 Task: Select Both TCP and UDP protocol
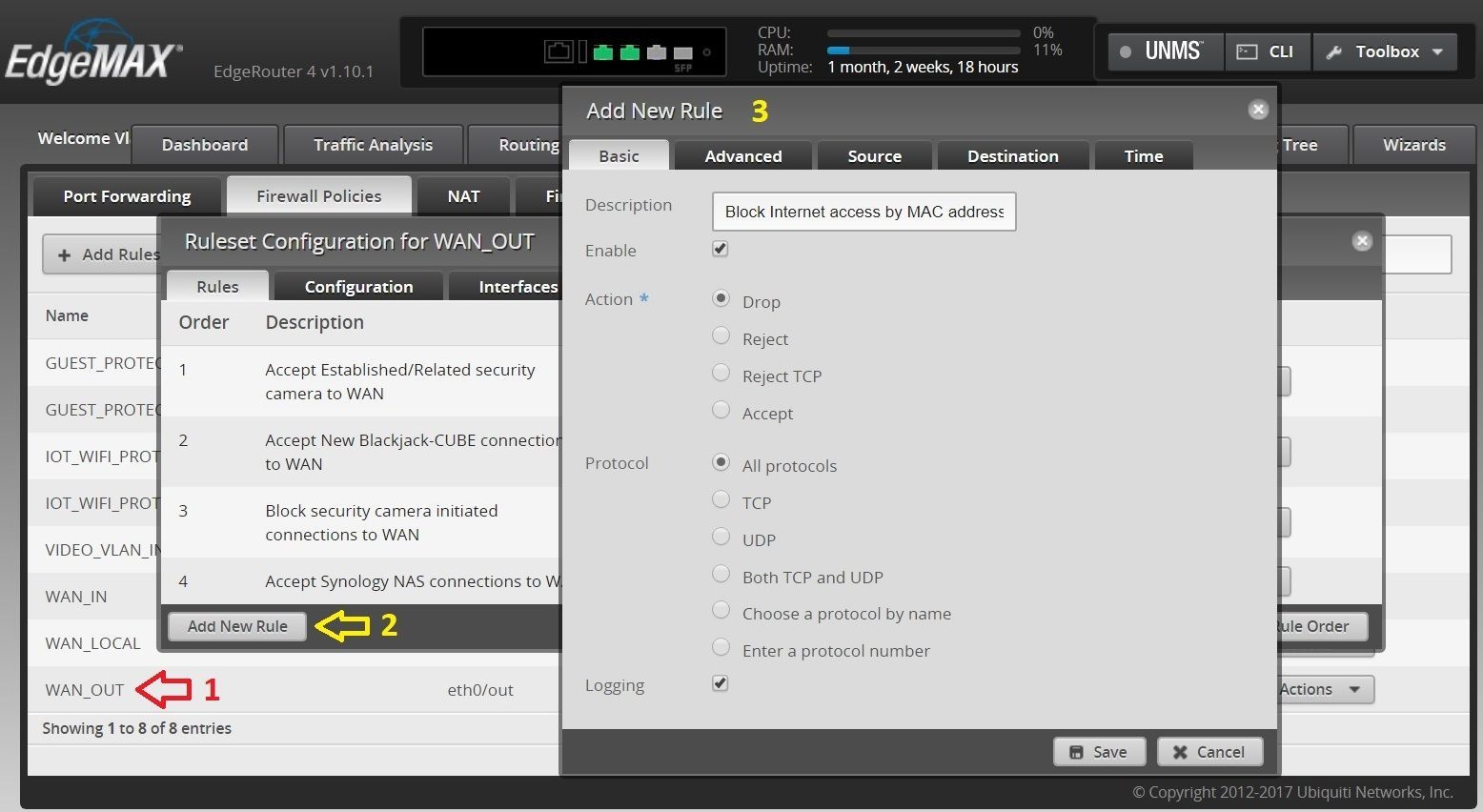click(x=721, y=575)
